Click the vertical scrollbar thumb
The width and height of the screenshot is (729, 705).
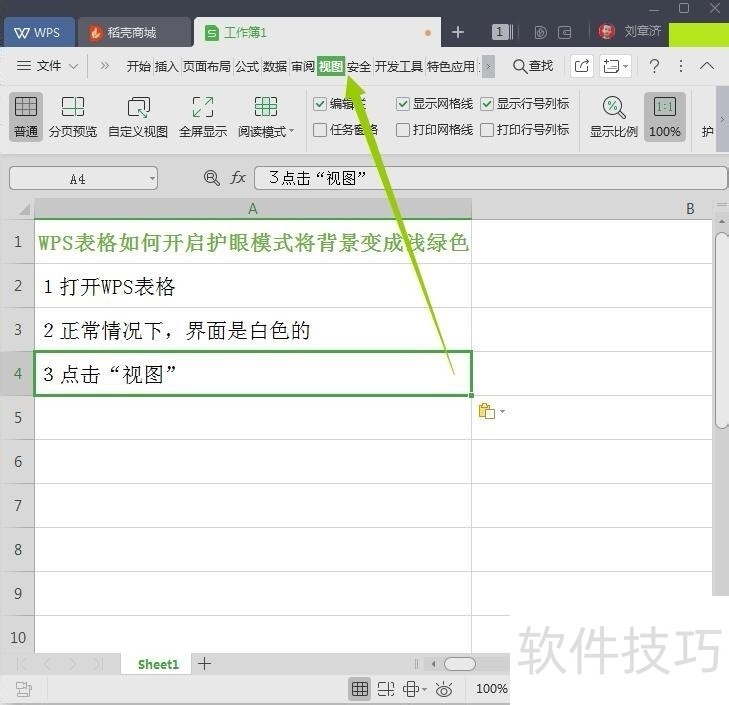(x=721, y=331)
